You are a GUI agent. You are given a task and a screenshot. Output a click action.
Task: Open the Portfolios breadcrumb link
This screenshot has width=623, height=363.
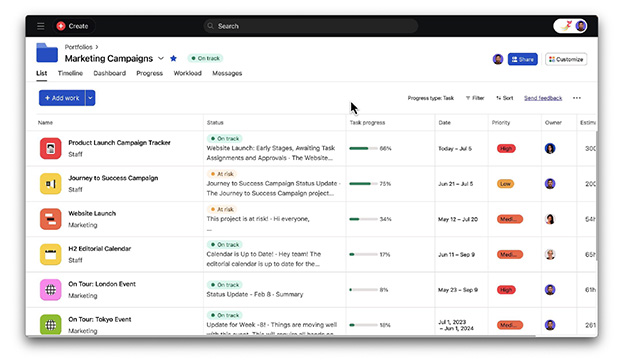[79, 47]
